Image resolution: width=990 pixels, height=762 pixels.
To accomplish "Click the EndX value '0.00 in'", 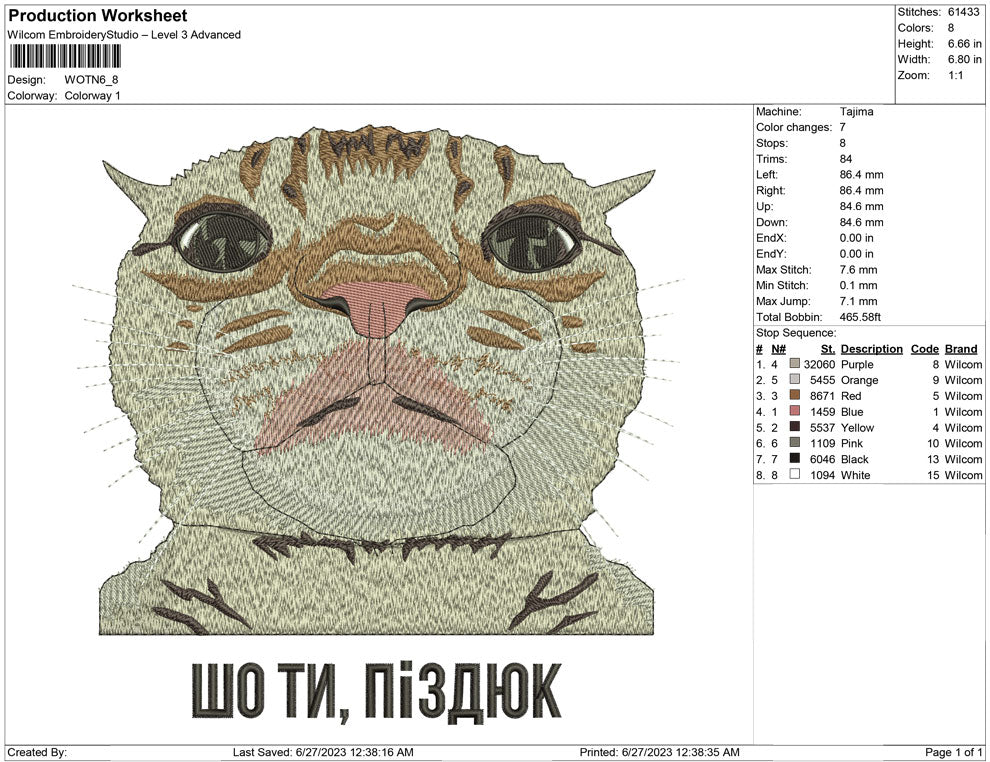I will [x=857, y=238].
